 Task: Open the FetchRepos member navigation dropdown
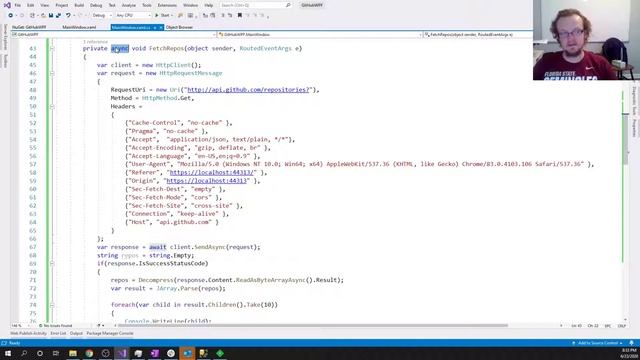(478, 35)
